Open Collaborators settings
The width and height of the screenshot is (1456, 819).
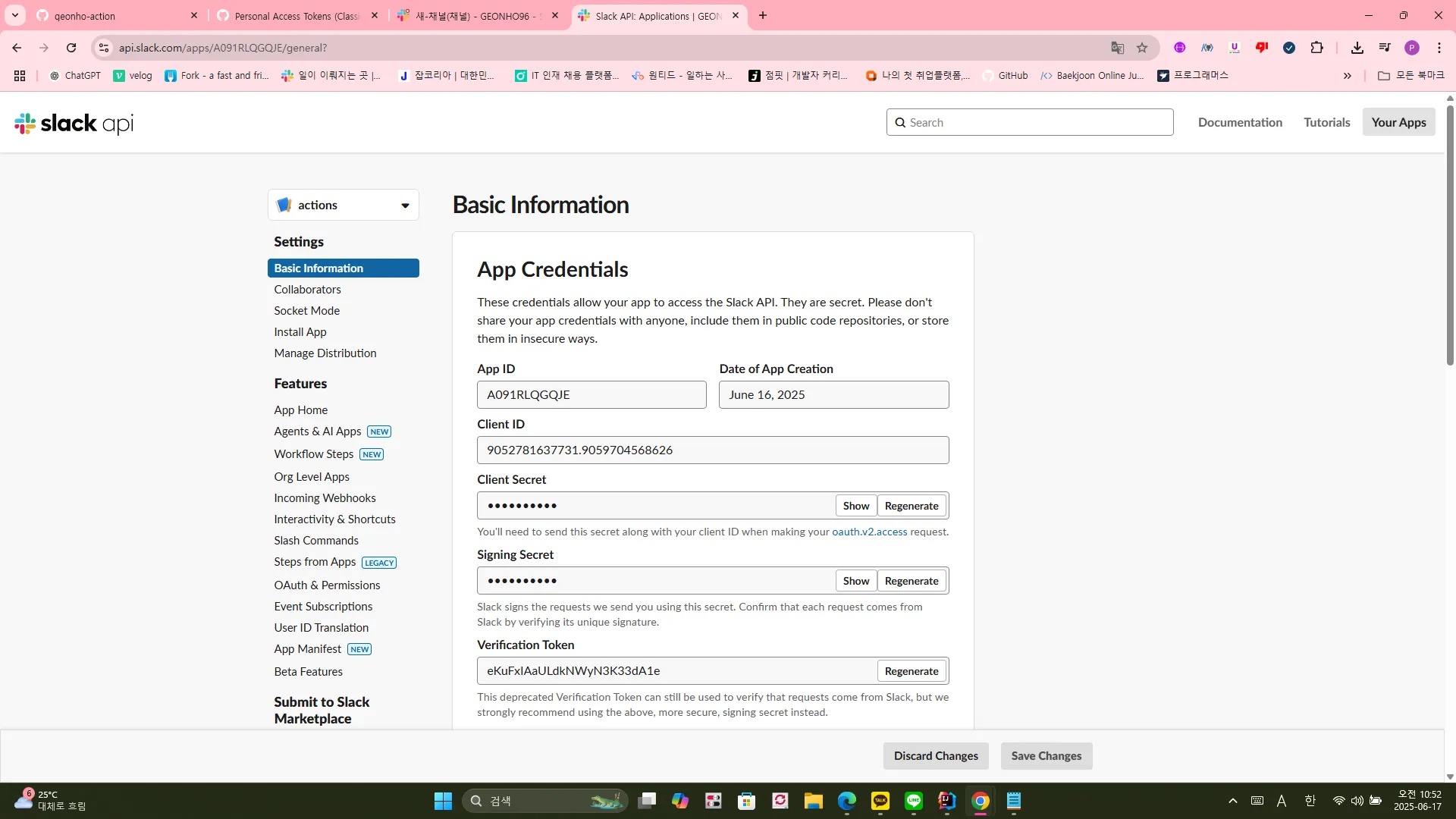pos(307,290)
